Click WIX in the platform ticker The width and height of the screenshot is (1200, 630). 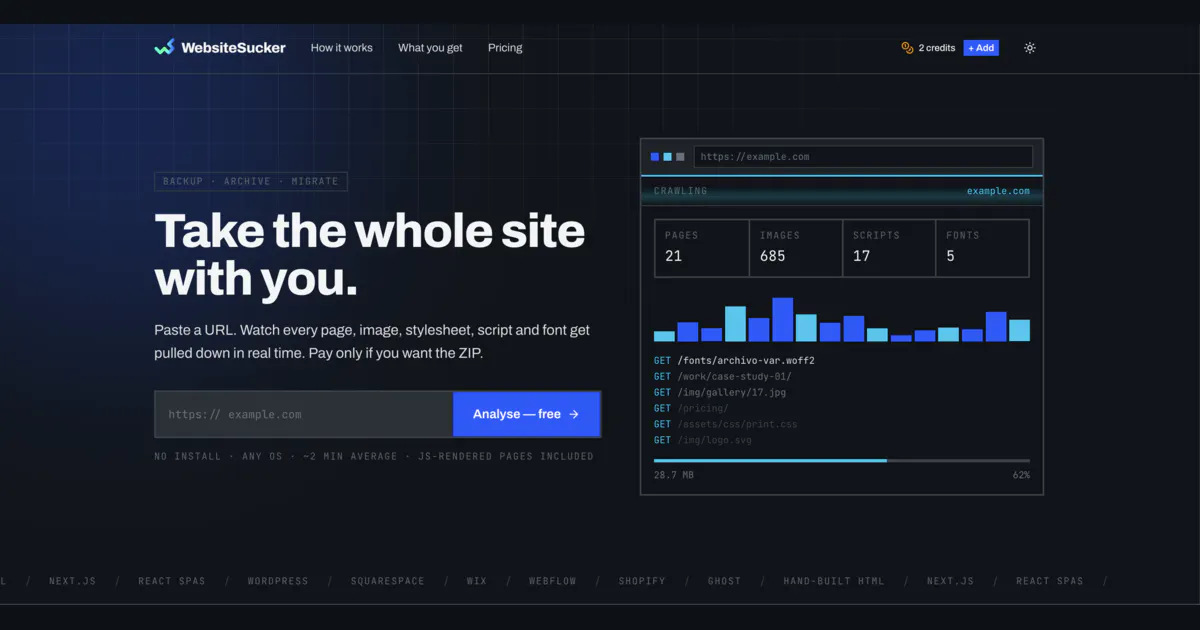point(476,581)
